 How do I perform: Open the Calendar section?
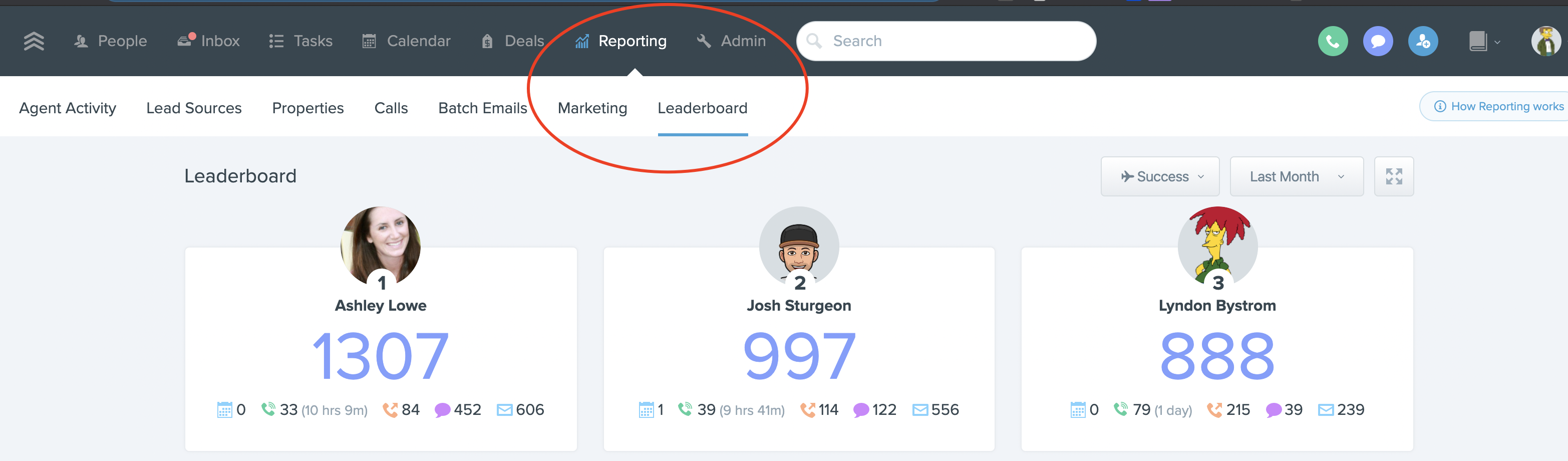point(406,41)
